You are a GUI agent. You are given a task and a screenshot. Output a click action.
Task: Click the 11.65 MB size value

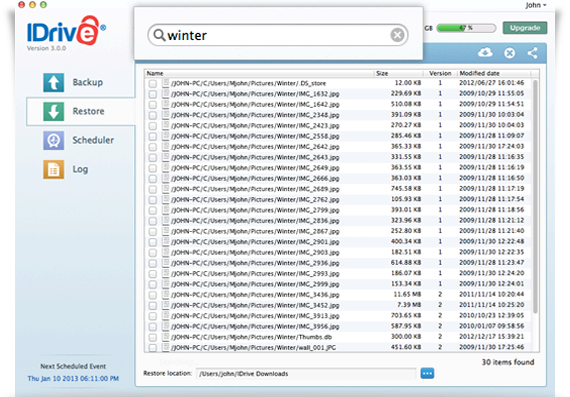click(408, 294)
